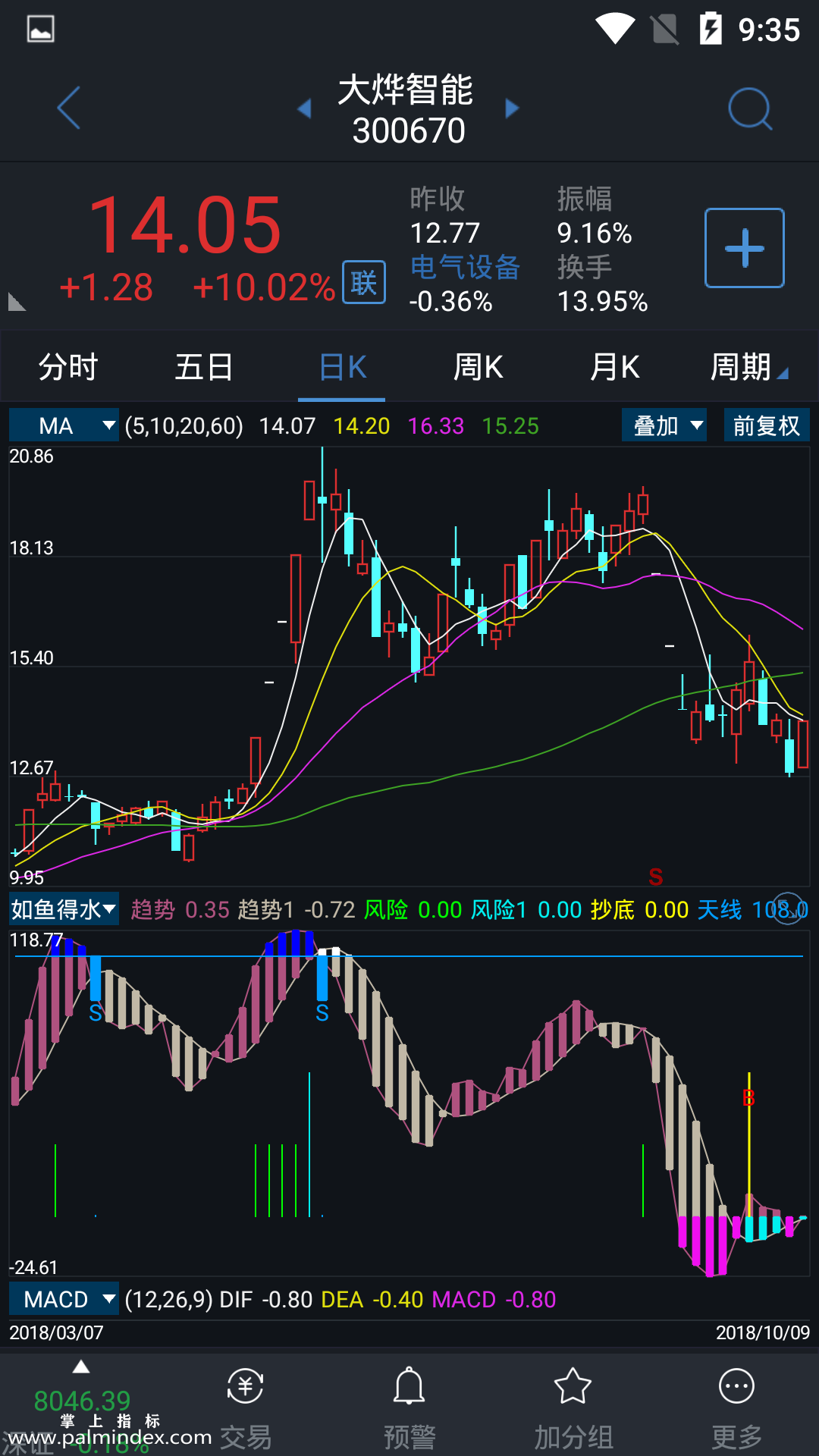Open the 叠加 overlay dropdown
The height and width of the screenshot is (1456, 819).
click(x=664, y=425)
